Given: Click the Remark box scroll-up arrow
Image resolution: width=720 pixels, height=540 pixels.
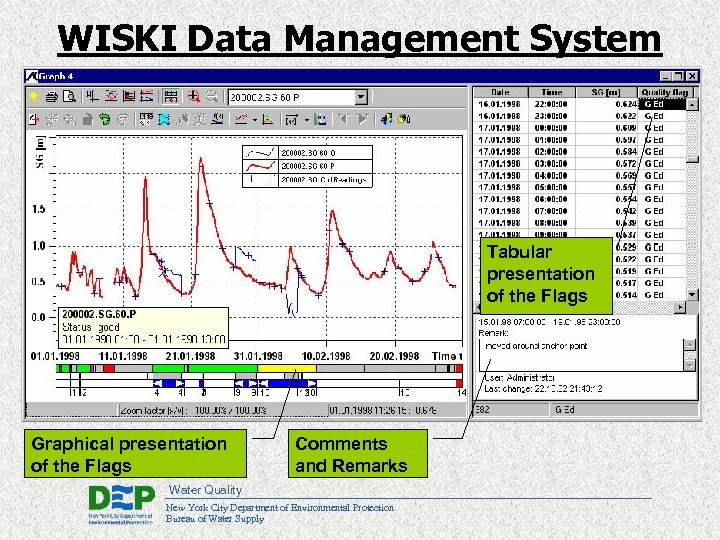Looking at the screenshot, I should click(690, 345).
